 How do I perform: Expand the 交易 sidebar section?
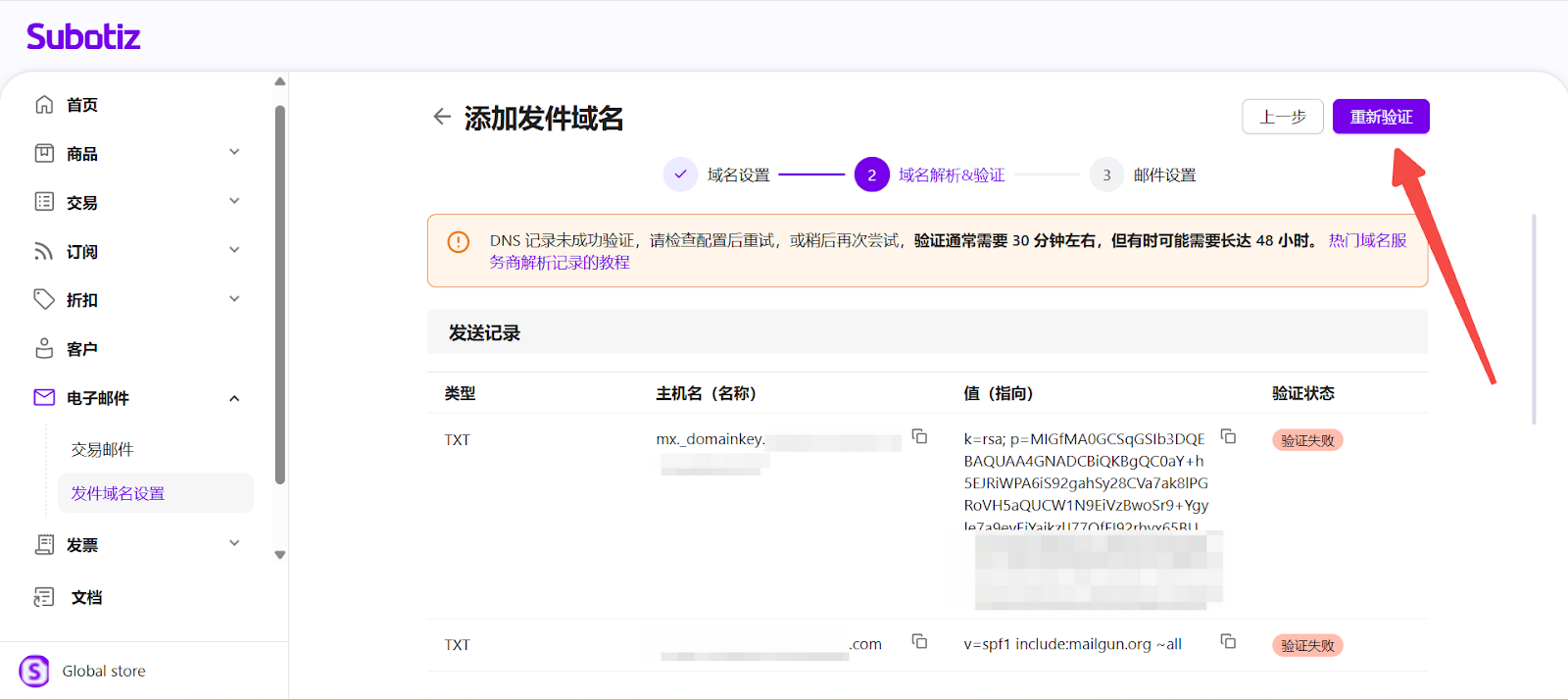point(234,201)
